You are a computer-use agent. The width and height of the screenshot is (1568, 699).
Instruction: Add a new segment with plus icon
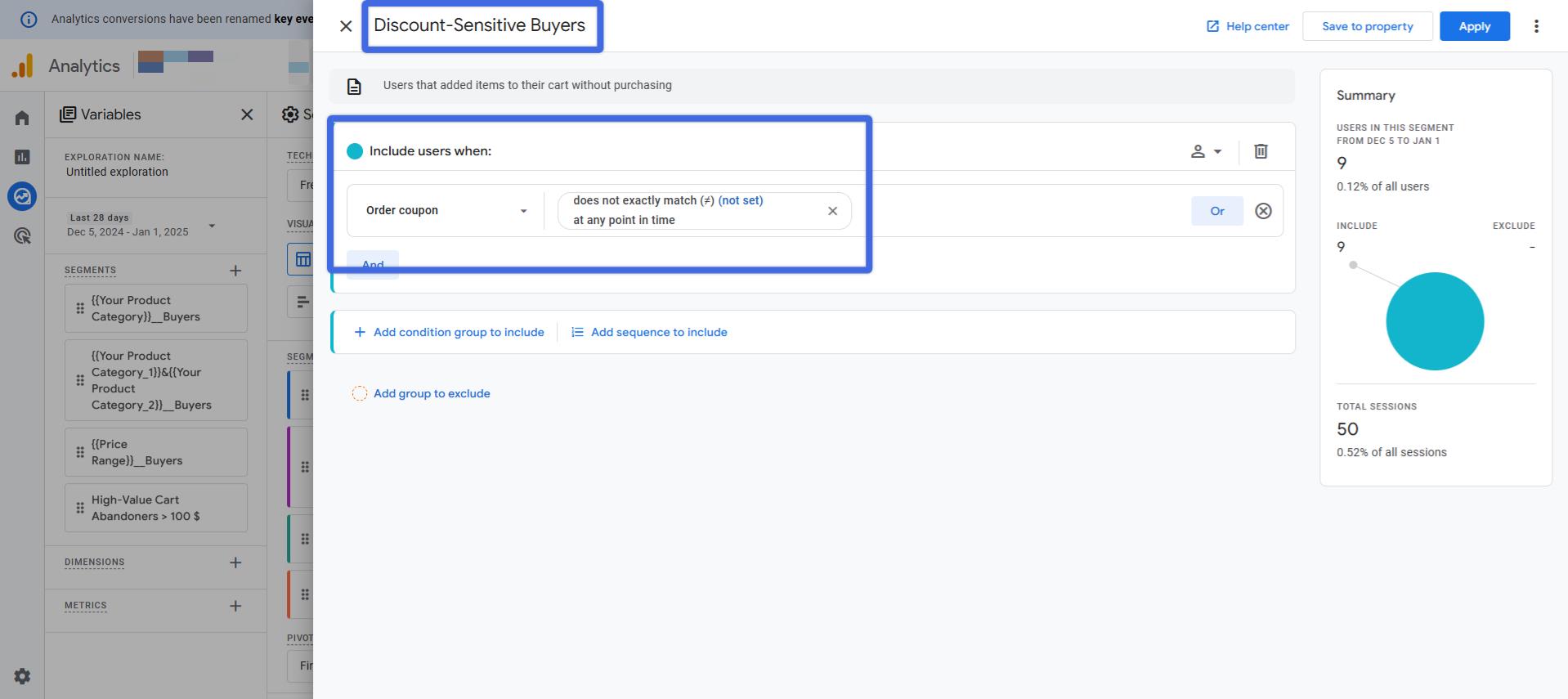click(235, 270)
